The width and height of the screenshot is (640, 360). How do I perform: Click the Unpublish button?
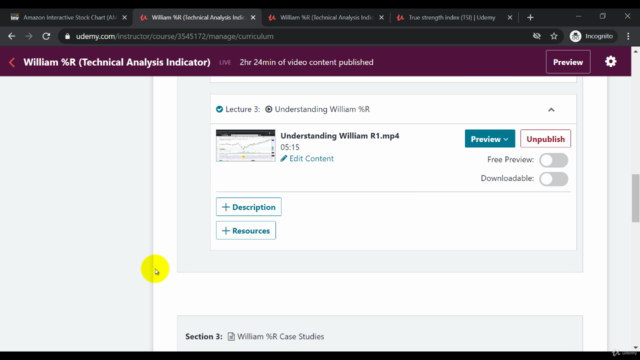pyautogui.click(x=545, y=139)
